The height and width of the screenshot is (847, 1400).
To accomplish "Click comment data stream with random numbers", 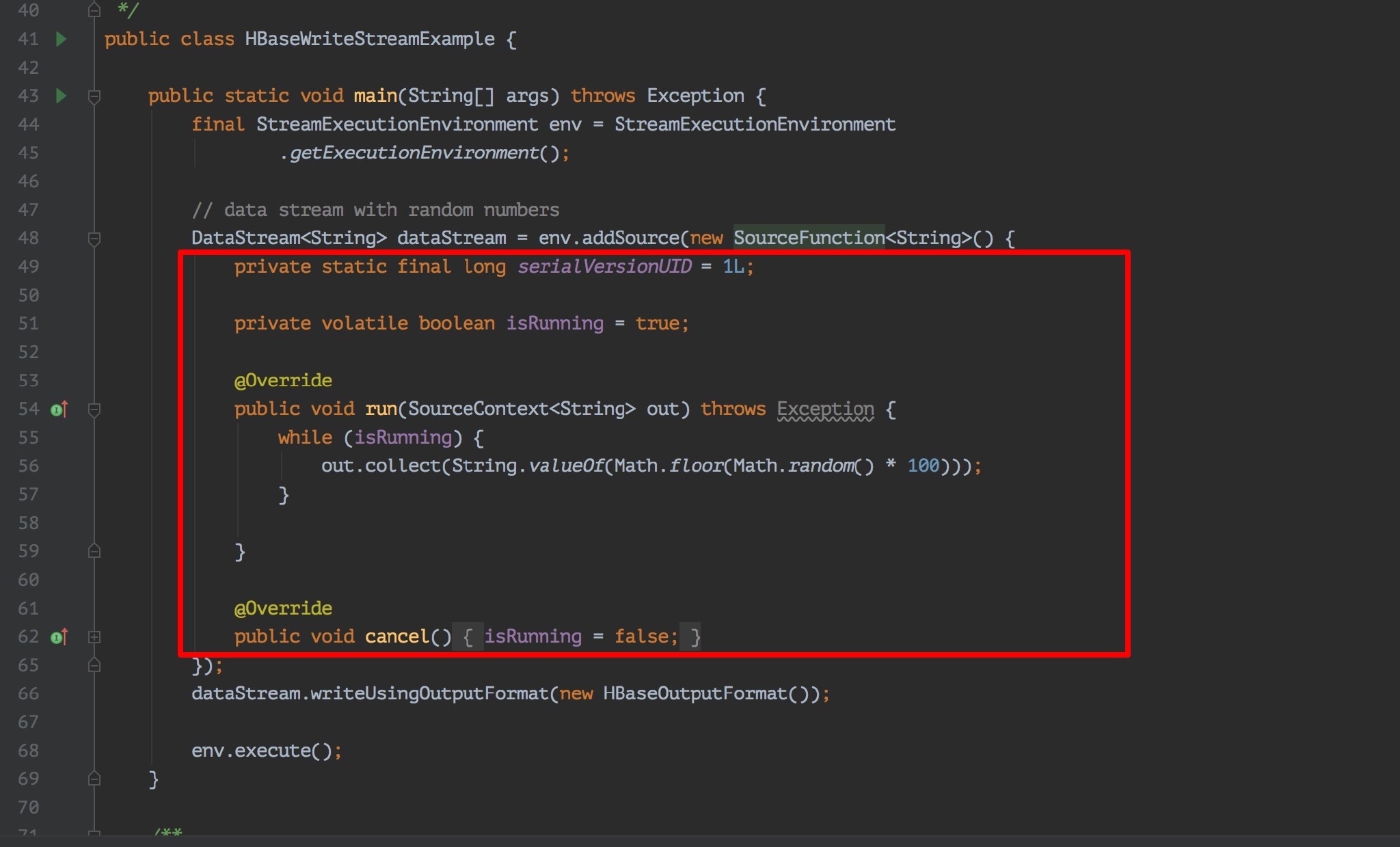I will point(375,210).
